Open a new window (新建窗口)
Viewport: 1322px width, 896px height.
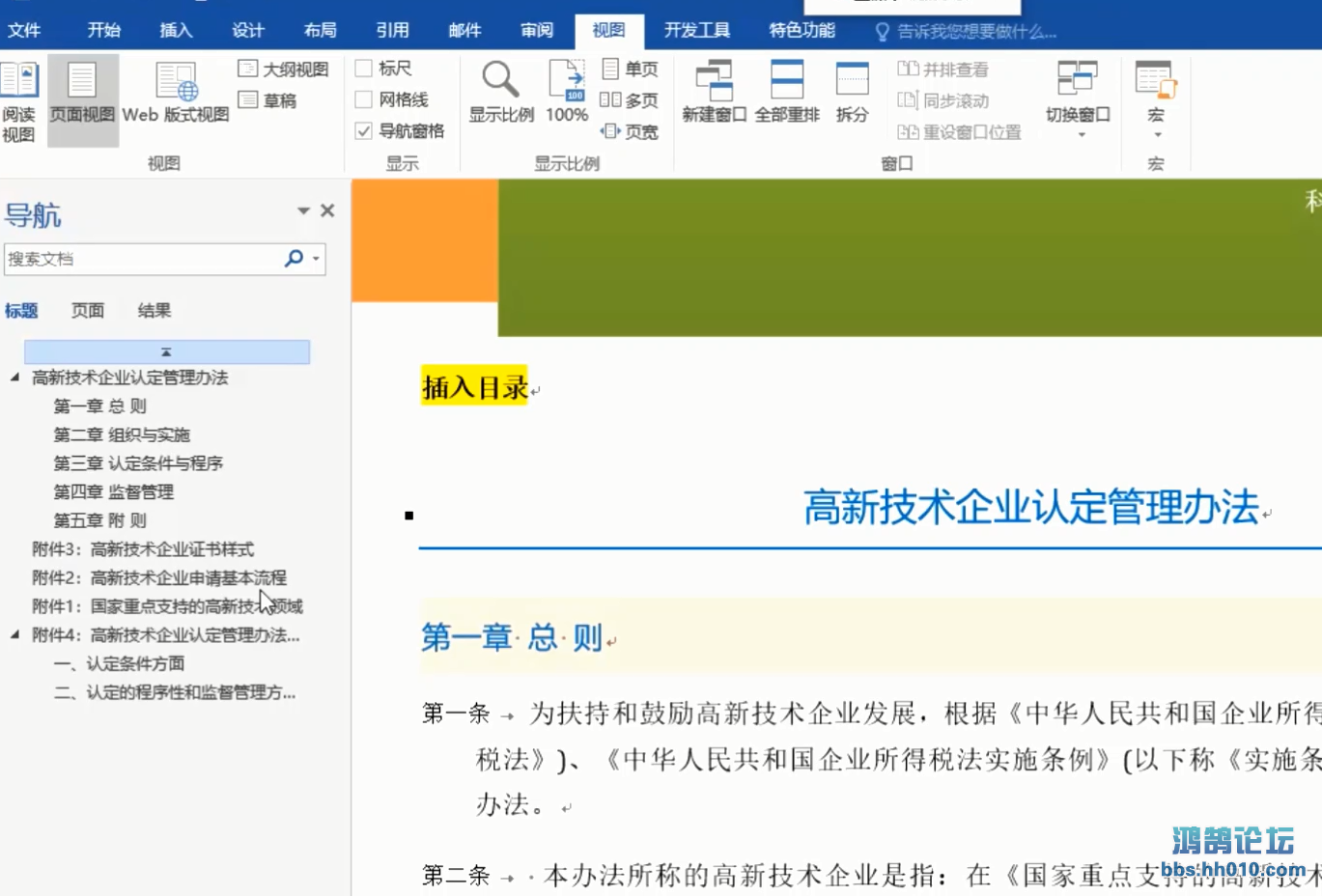pyautogui.click(x=715, y=93)
